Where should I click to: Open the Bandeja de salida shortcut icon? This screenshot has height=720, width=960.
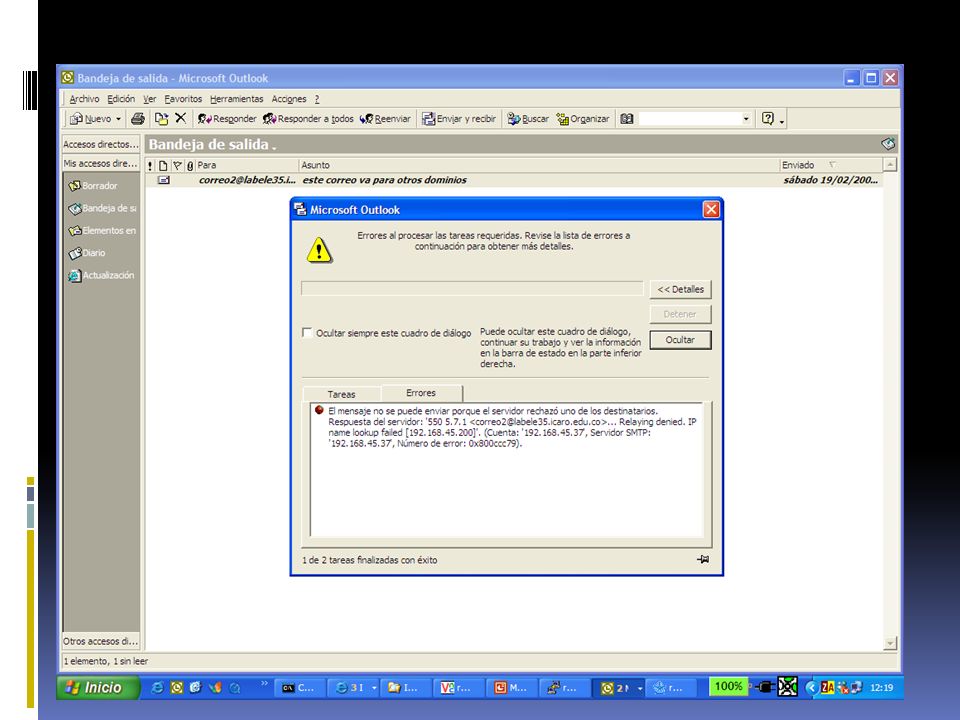[x=75, y=209]
